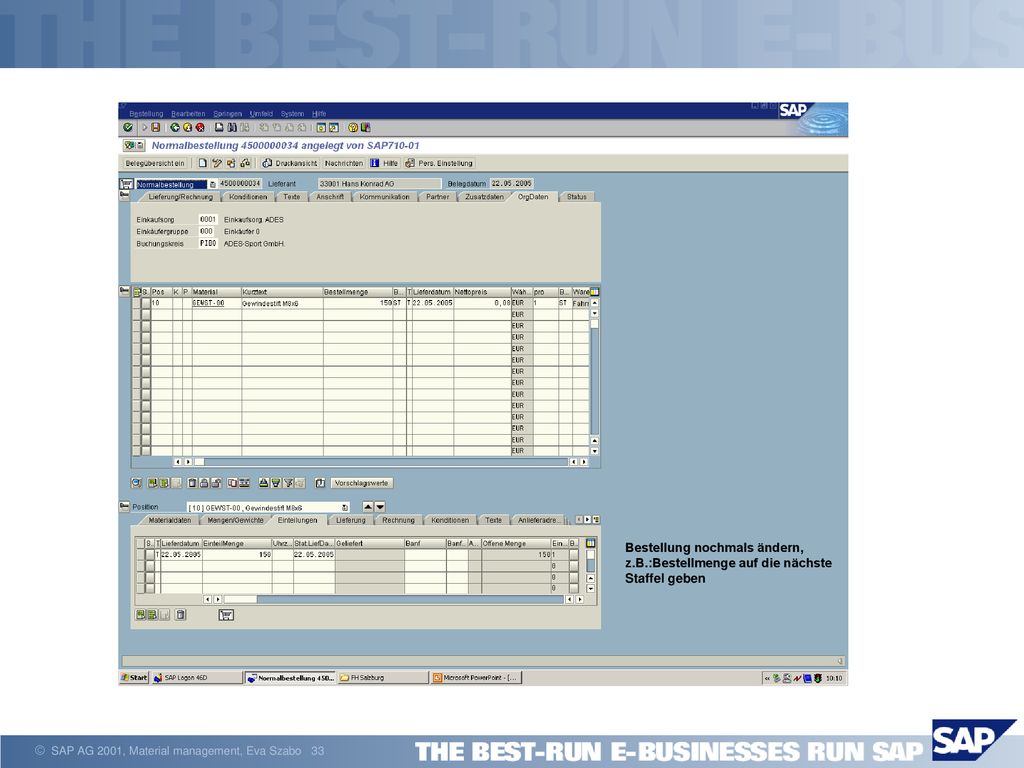
Task: Click the item table horizontal scrollbar
Action: 381,462
